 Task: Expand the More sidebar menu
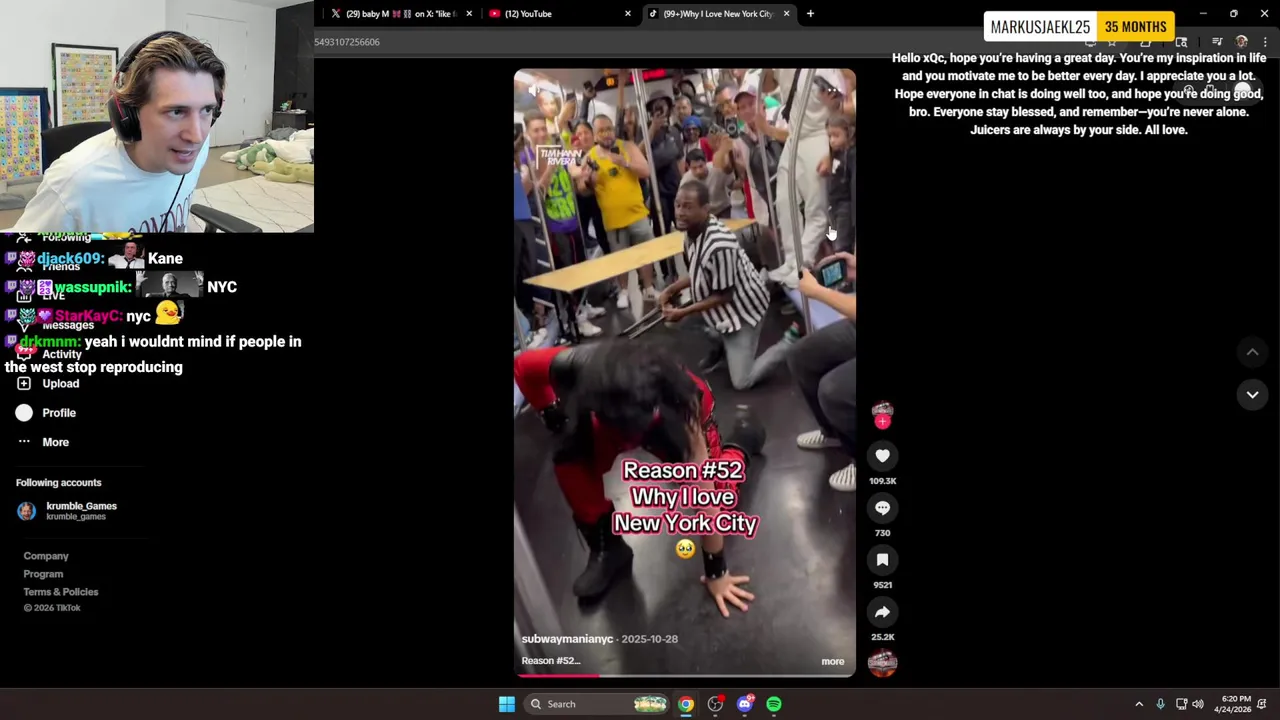pyautogui.click(x=55, y=442)
